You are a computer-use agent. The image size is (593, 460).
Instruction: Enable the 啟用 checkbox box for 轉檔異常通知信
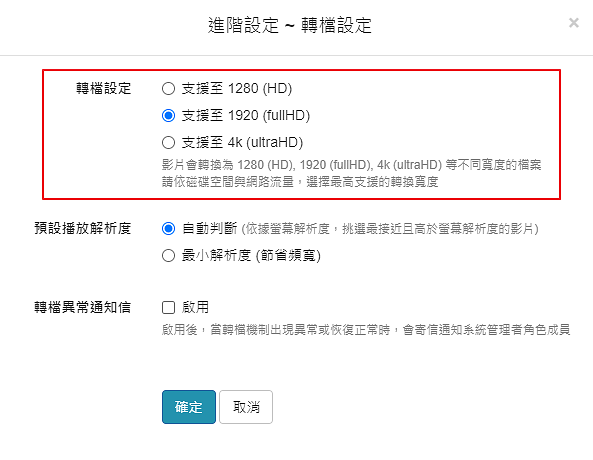coord(168,307)
